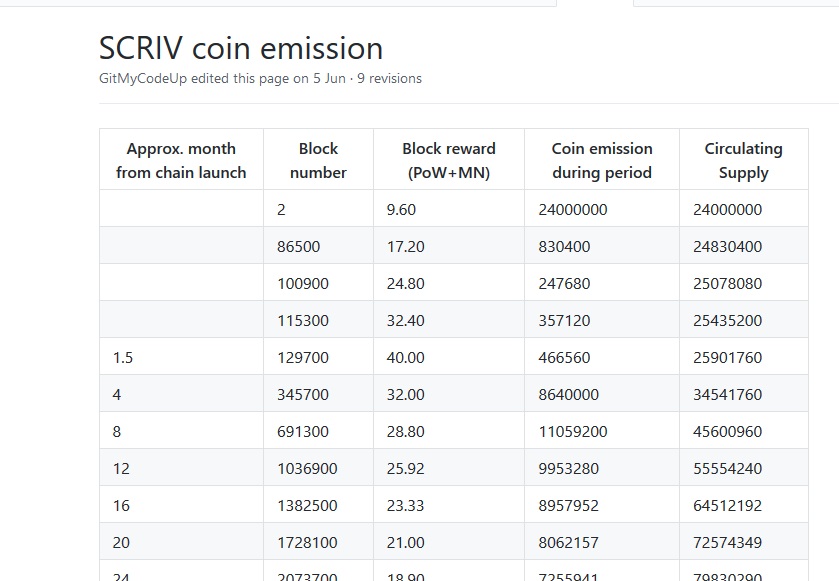The width and height of the screenshot is (839, 581).
Task: Click block number 1036900 cell
Action: [307, 468]
